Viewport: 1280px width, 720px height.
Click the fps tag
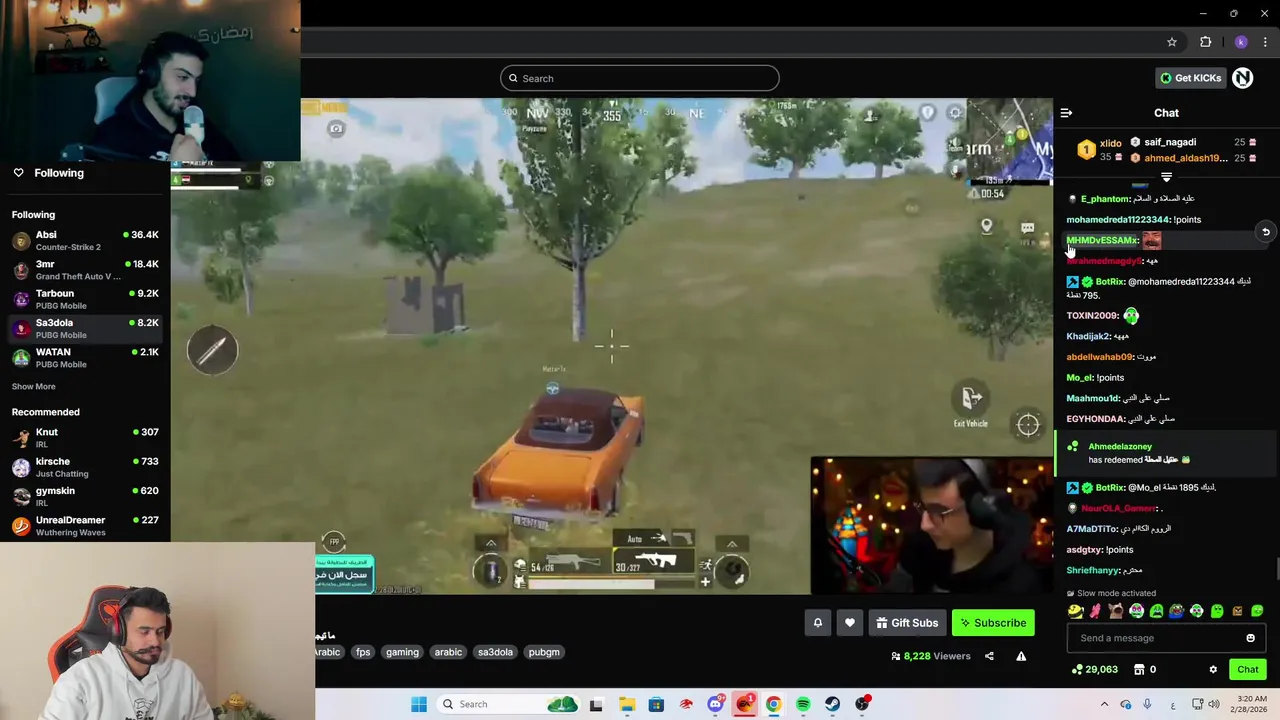(x=363, y=652)
